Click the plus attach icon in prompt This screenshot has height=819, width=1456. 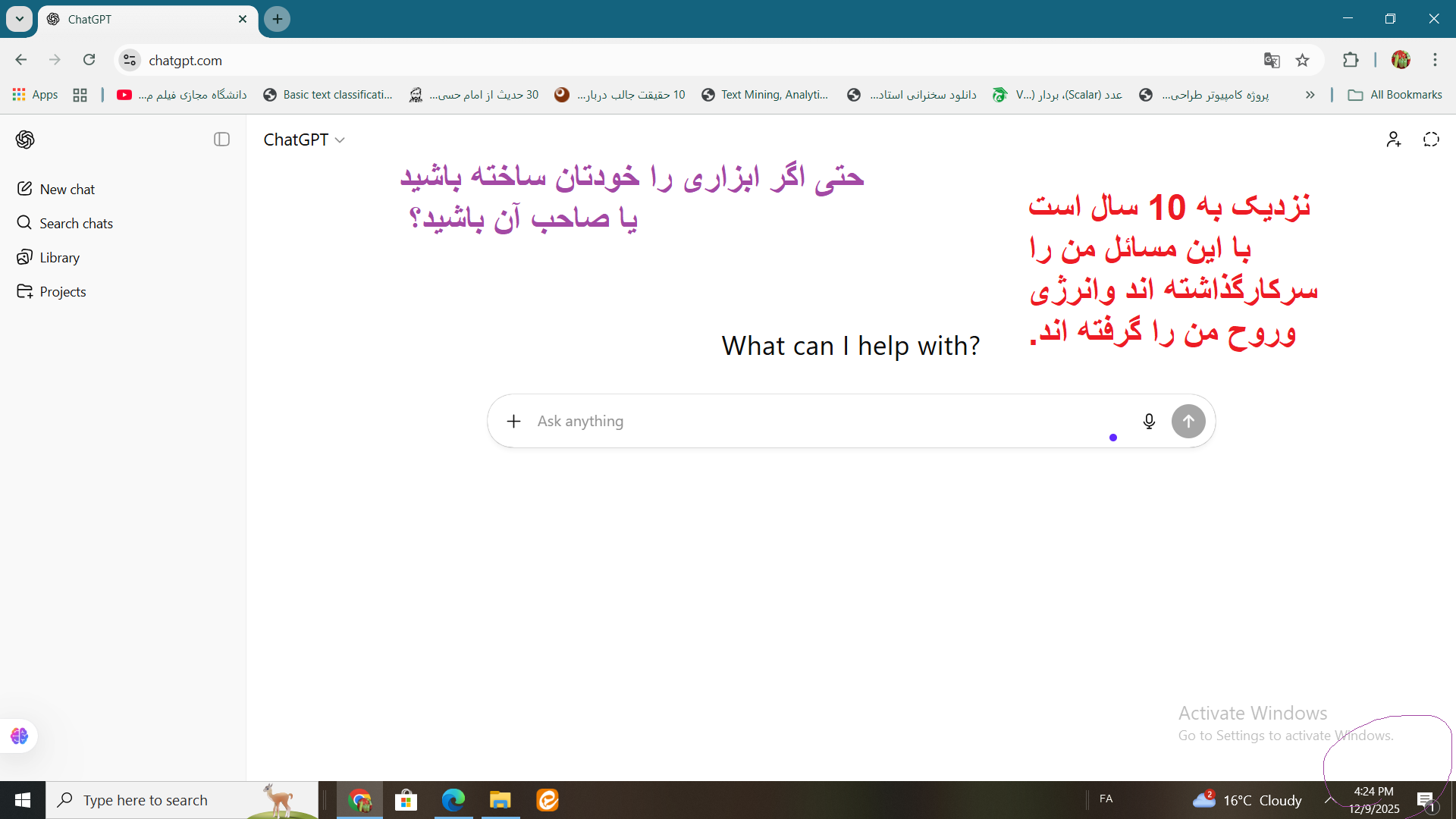[x=513, y=422]
